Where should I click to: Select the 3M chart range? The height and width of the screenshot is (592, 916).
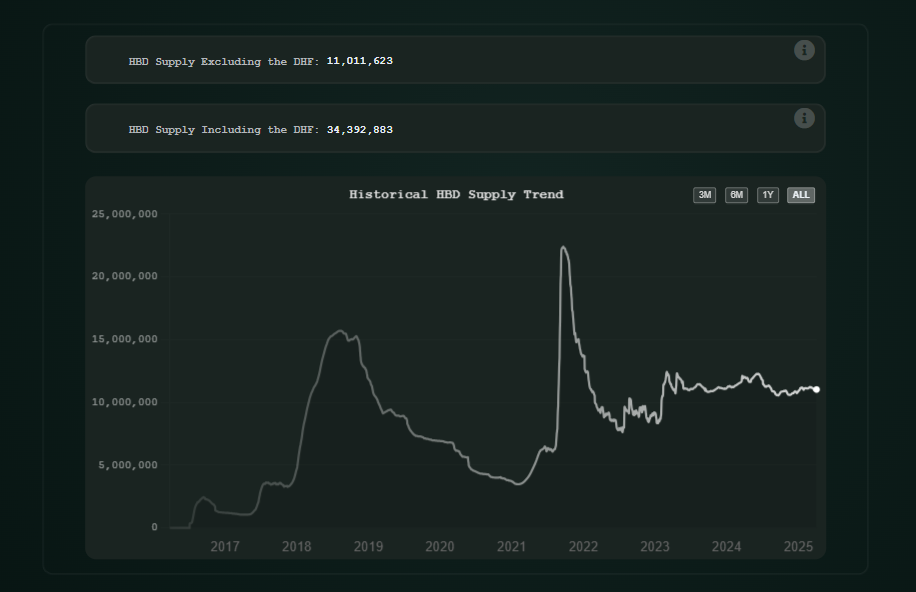(705, 195)
